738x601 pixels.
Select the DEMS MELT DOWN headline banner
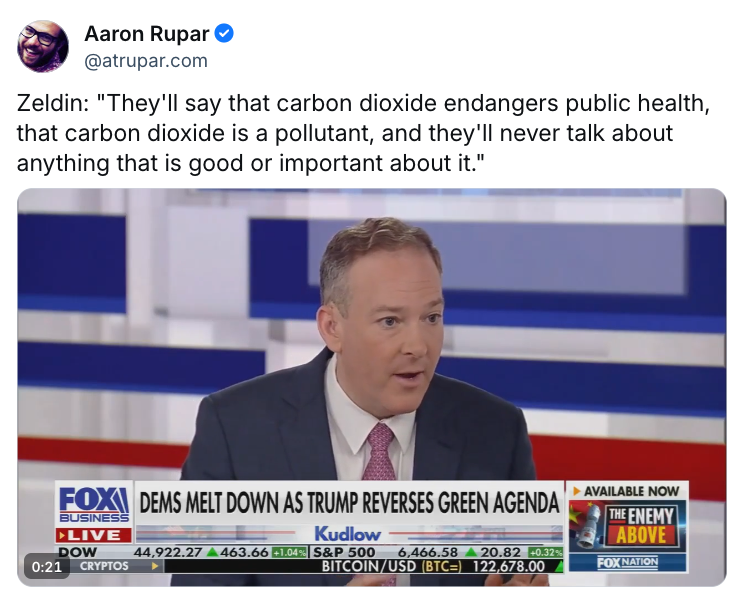(349, 503)
